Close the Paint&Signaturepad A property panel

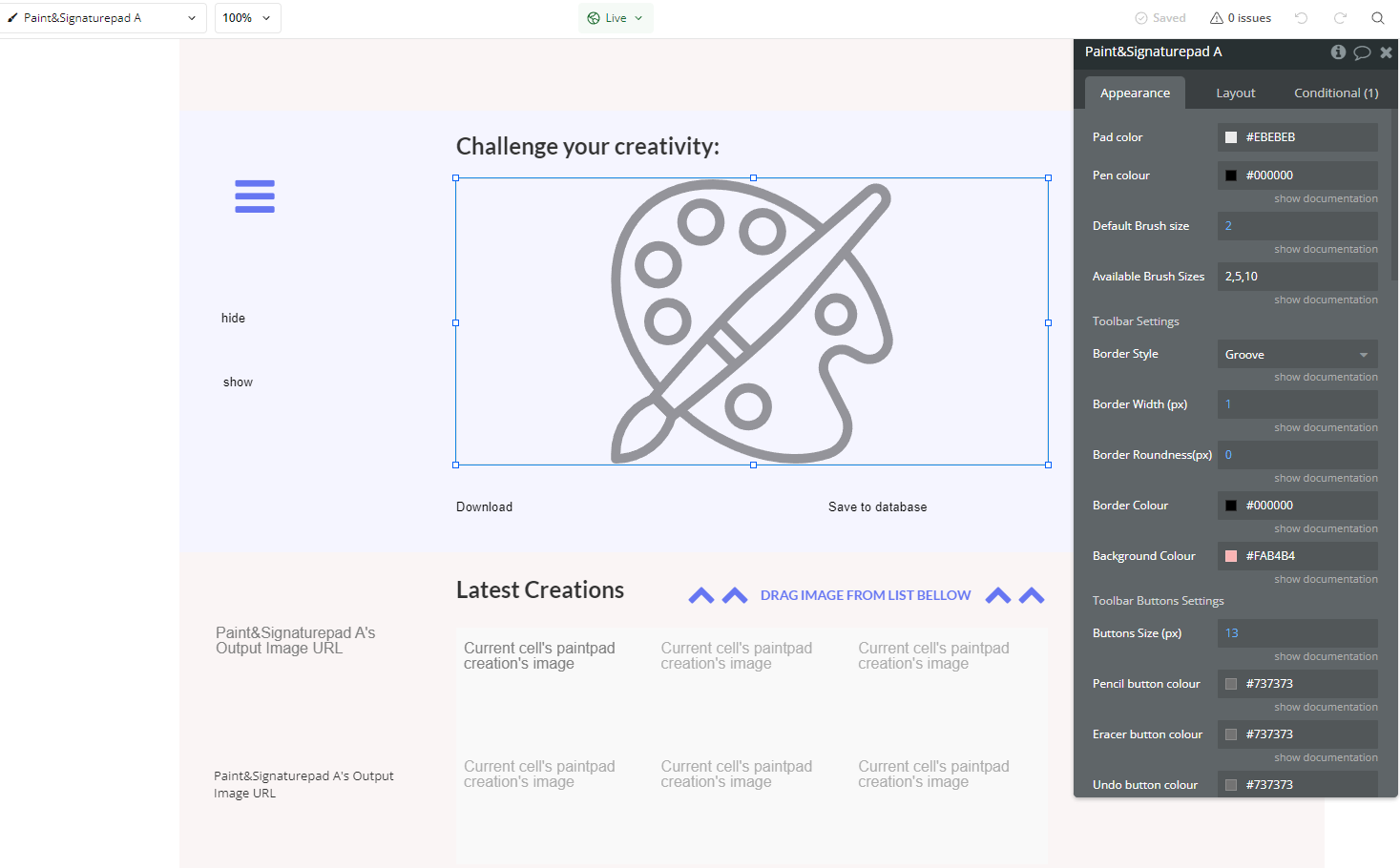1386,52
